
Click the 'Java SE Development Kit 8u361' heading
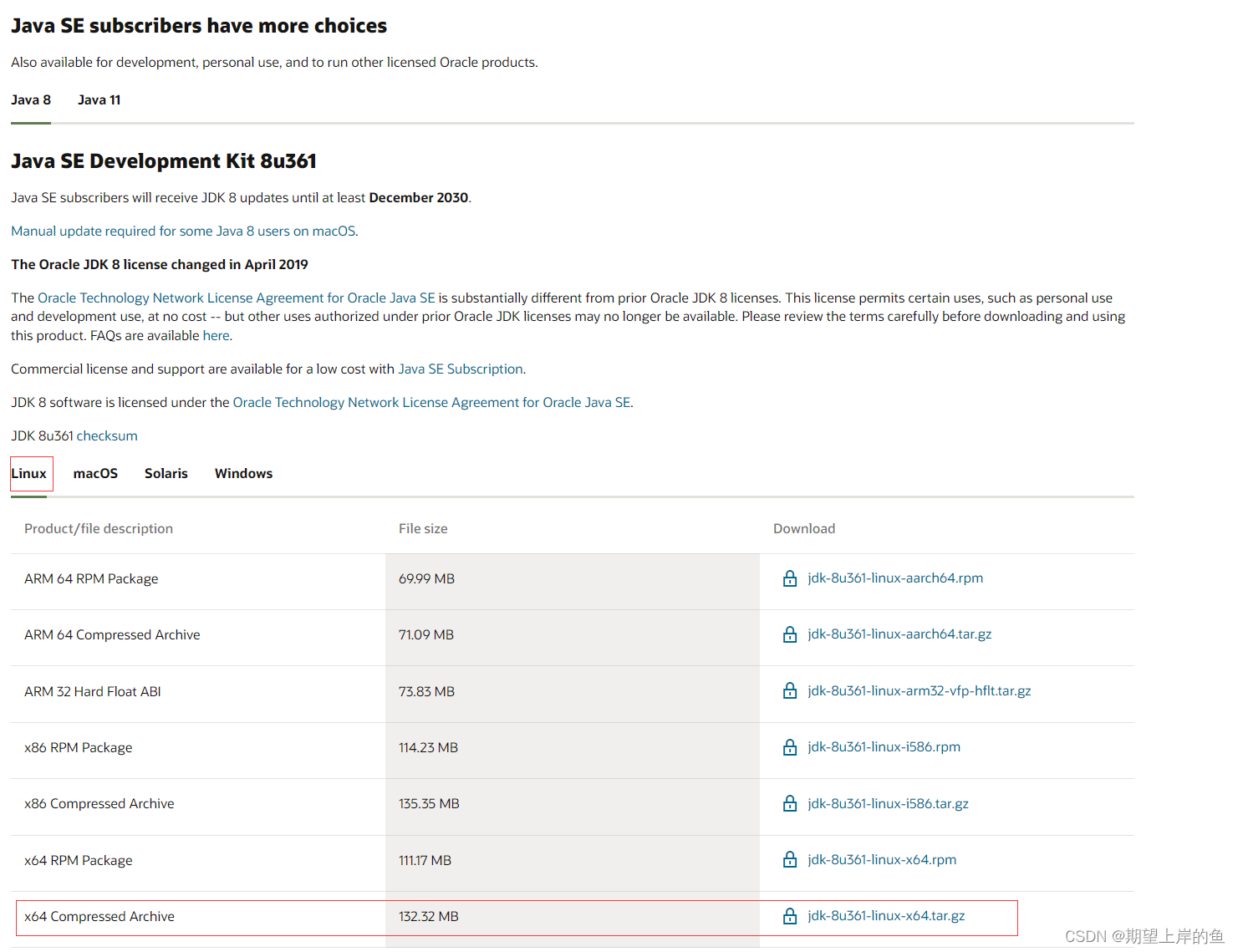(164, 161)
